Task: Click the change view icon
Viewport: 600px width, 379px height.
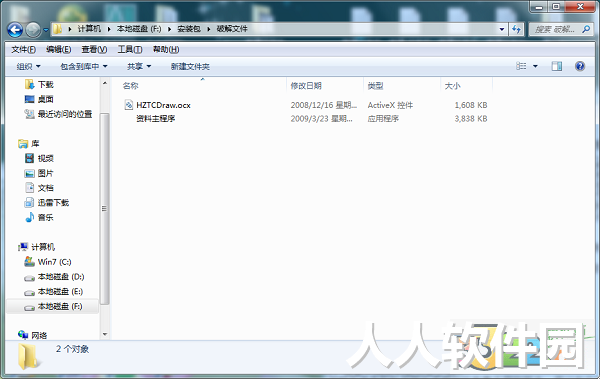Action: click(521, 66)
